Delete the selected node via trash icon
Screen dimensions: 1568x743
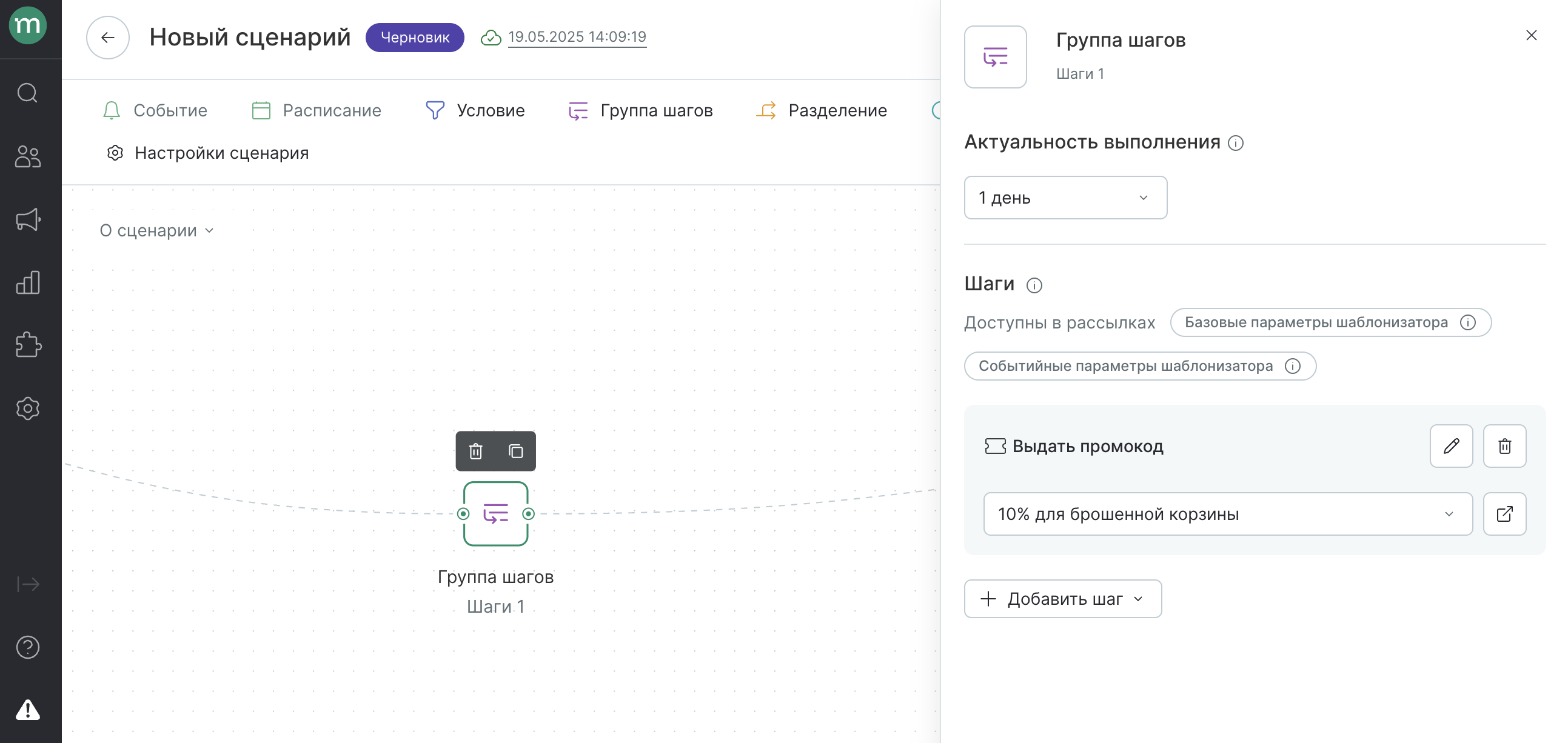pyautogui.click(x=476, y=451)
